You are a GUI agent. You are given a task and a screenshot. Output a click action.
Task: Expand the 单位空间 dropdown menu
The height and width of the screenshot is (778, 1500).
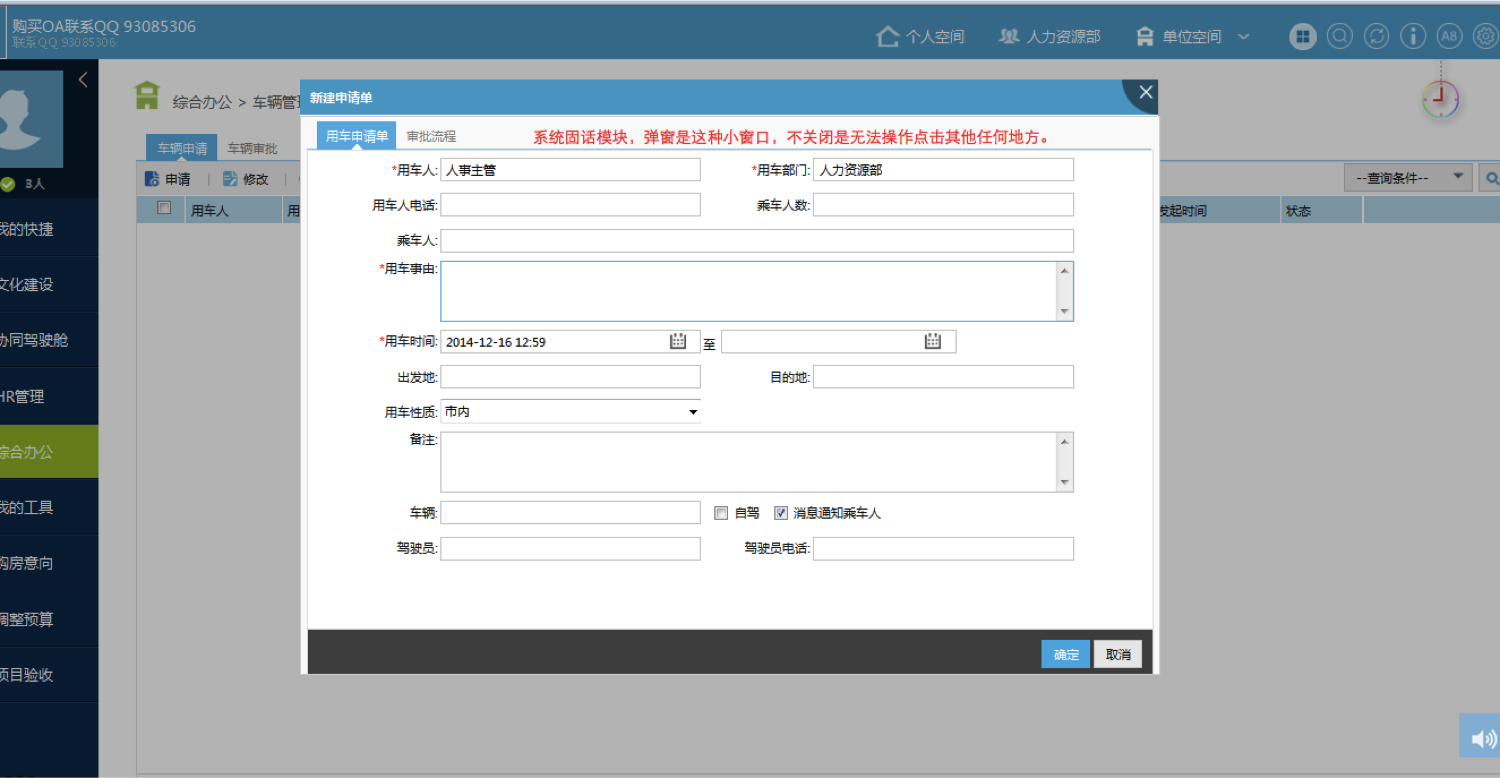click(1243, 37)
